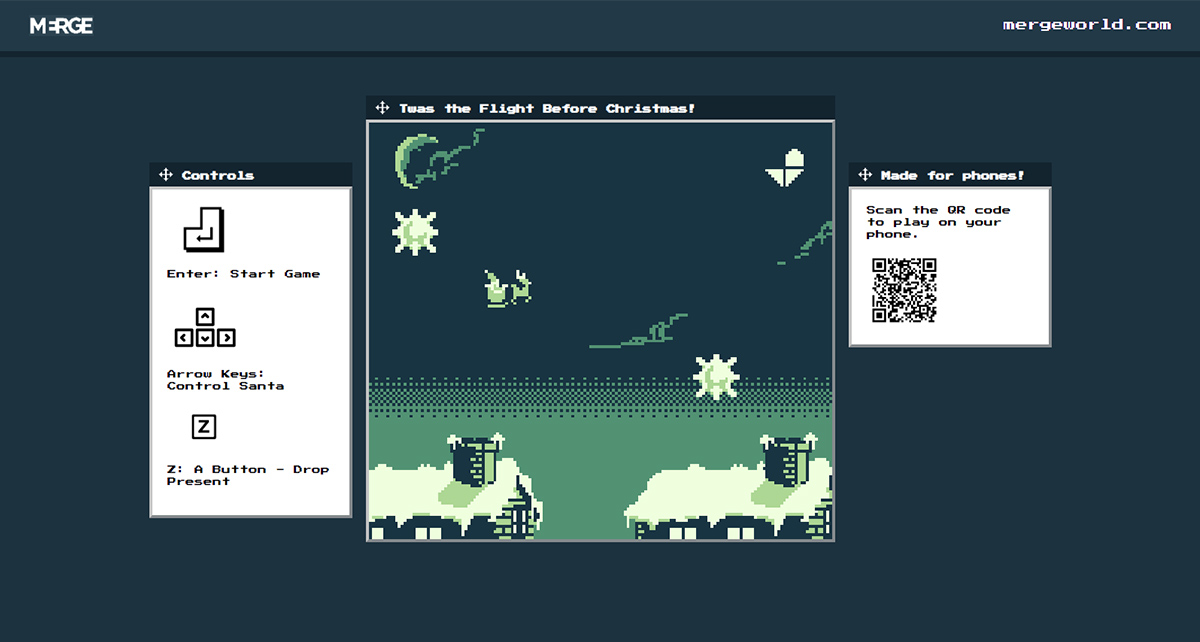Click the chimney on the left house
Viewport: 1200px width, 642px height.
pos(475,459)
